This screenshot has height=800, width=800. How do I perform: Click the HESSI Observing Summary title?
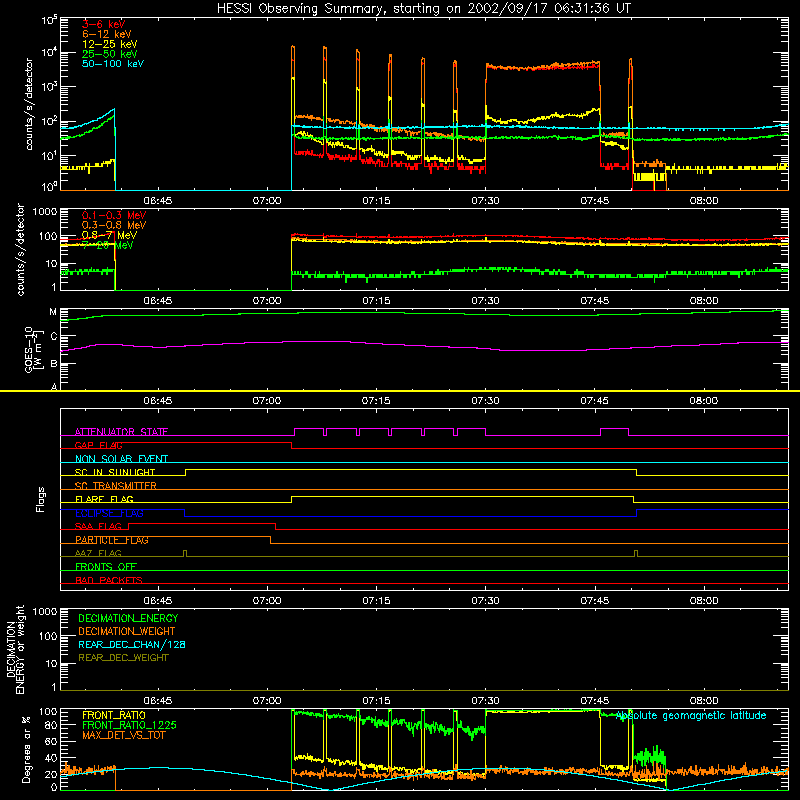(423, 8)
